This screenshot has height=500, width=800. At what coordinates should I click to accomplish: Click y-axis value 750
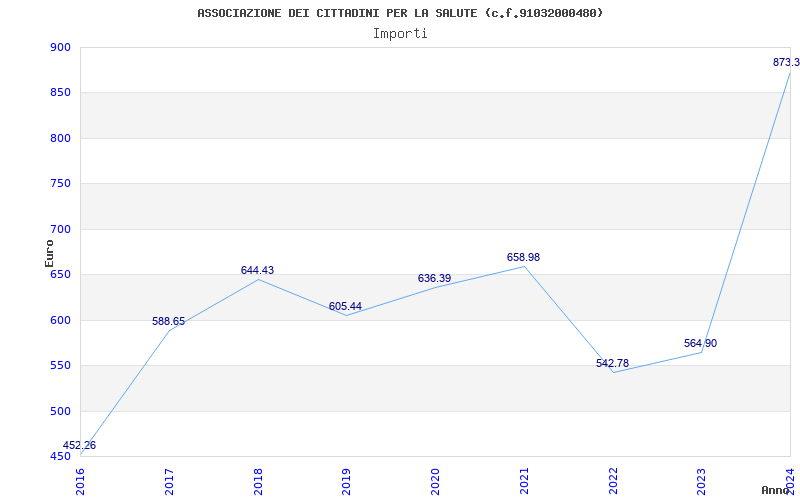pos(60,184)
